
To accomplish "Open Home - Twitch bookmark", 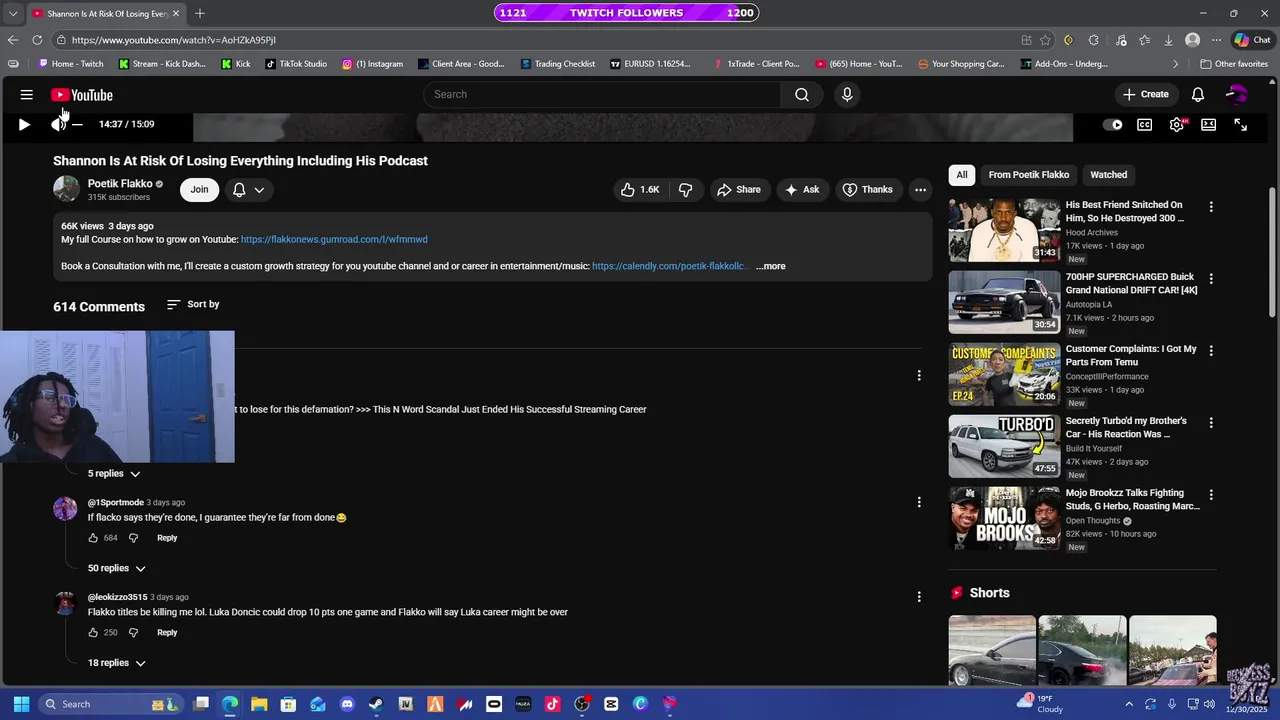I will click(71, 64).
